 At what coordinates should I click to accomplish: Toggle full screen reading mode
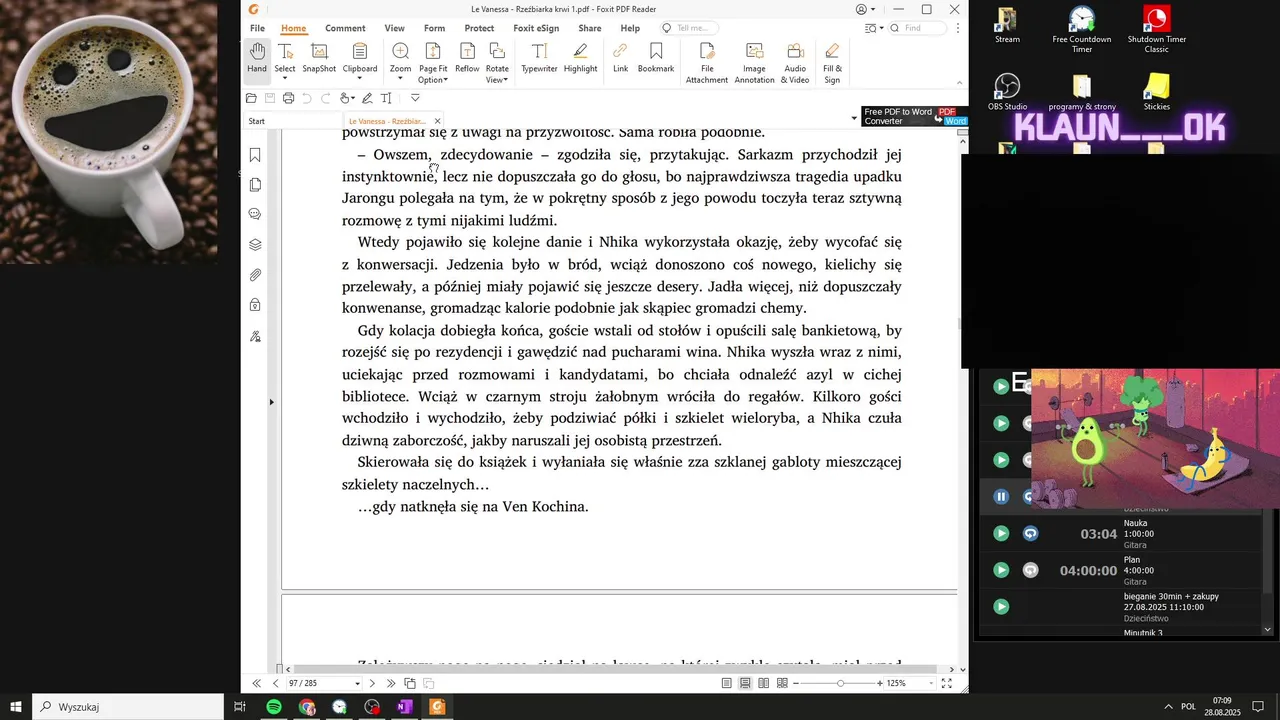[x=947, y=683]
